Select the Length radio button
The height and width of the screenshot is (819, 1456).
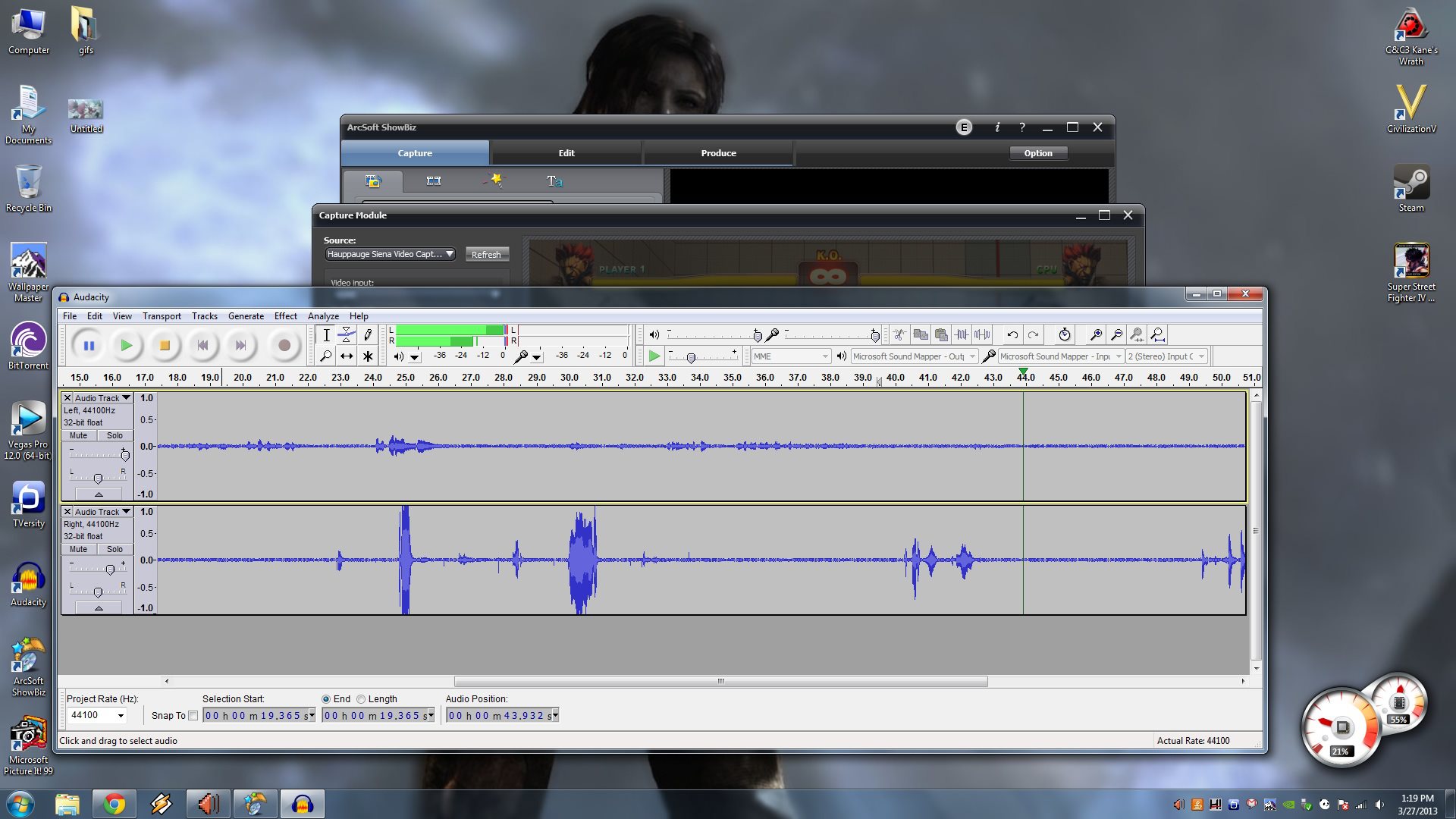click(361, 699)
